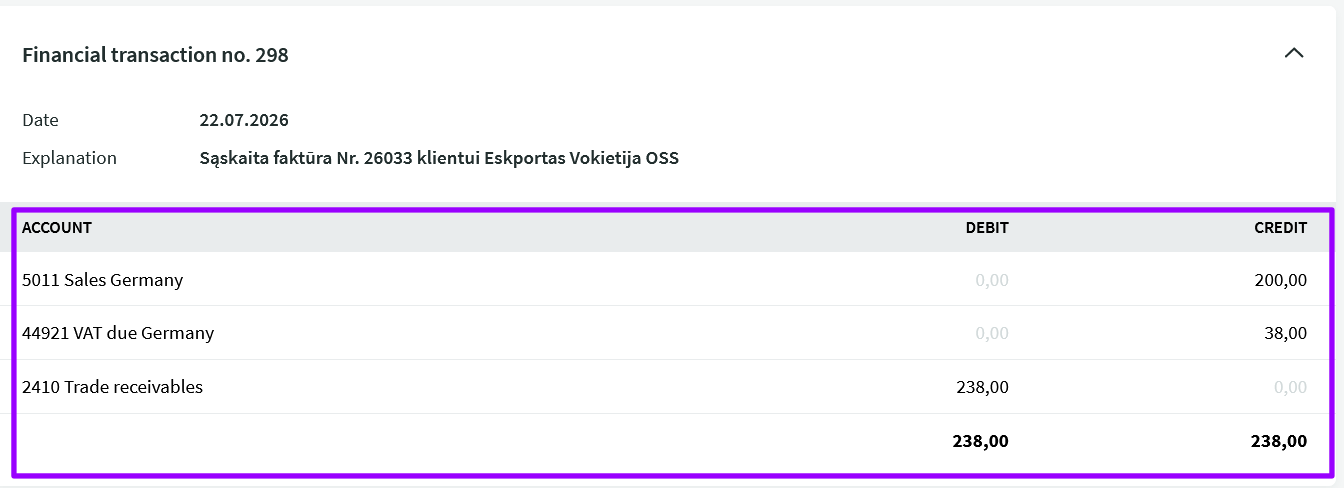Click the 238,00 debit amount for Trade receivables
Image resolution: width=1344 pixels, height=488 pixels.
983,388
